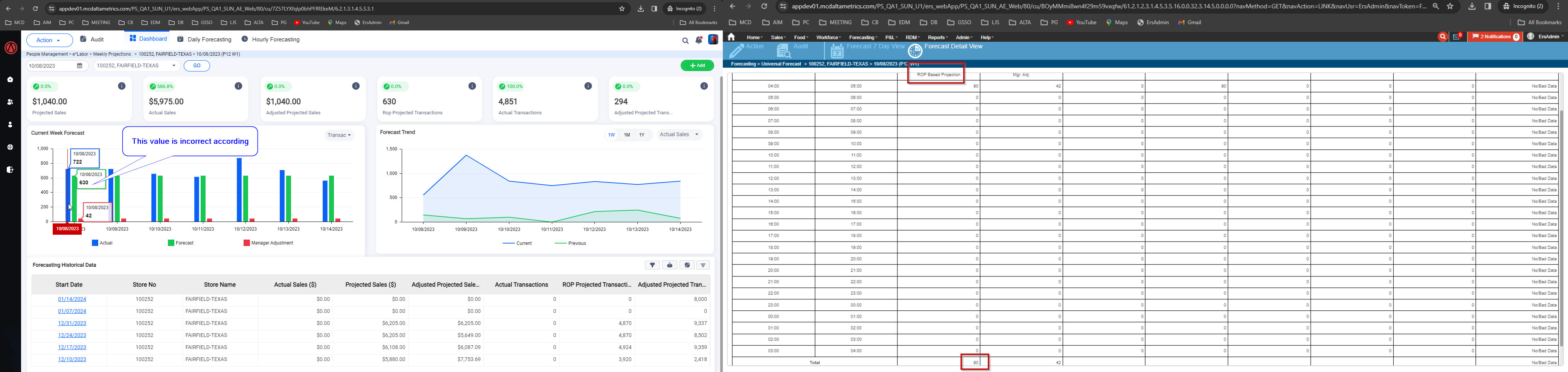
Task: Open the 12/31/2023 start date link
Action: coord(72,323)
